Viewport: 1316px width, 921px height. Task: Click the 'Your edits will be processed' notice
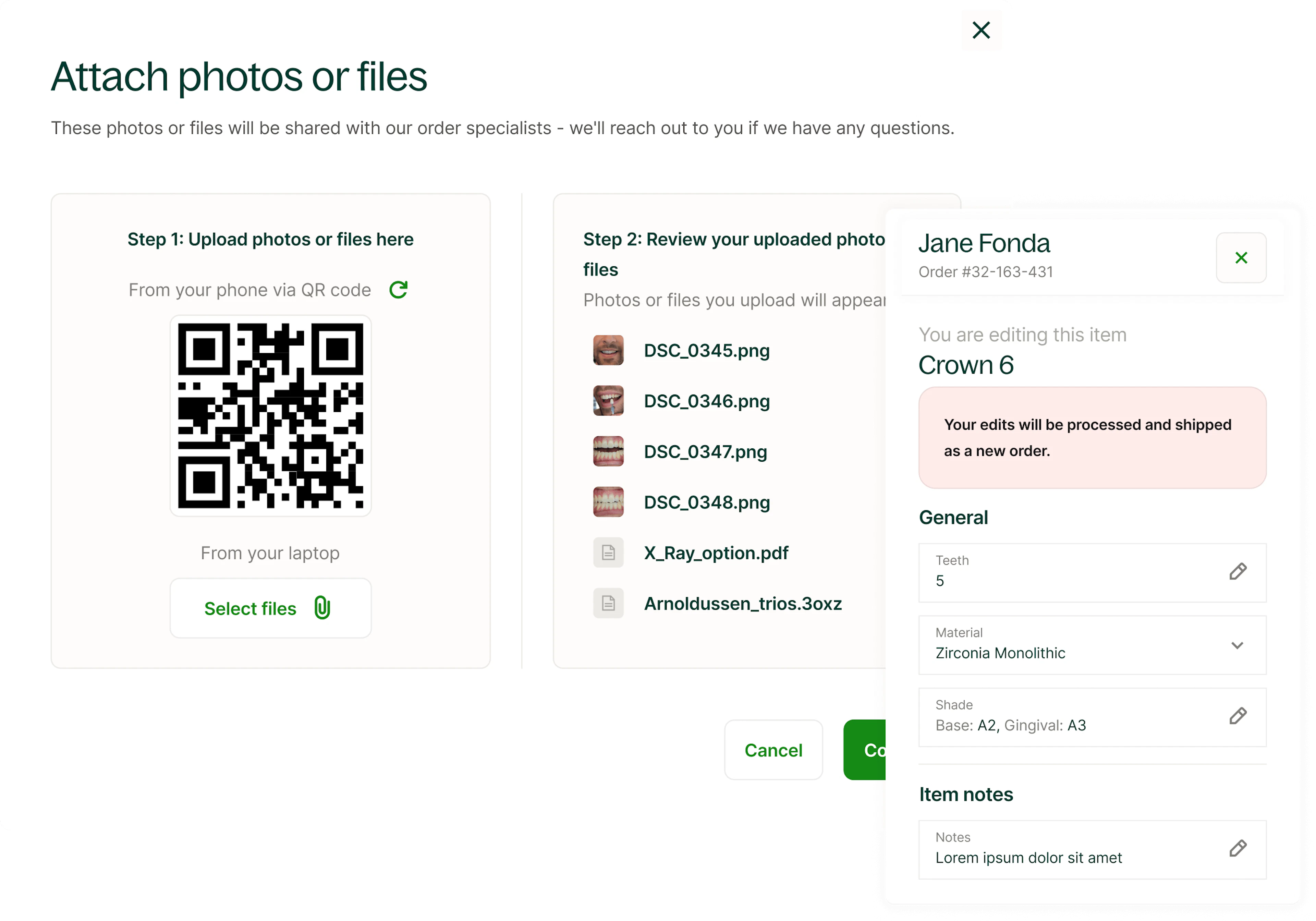coord(1092,438)
